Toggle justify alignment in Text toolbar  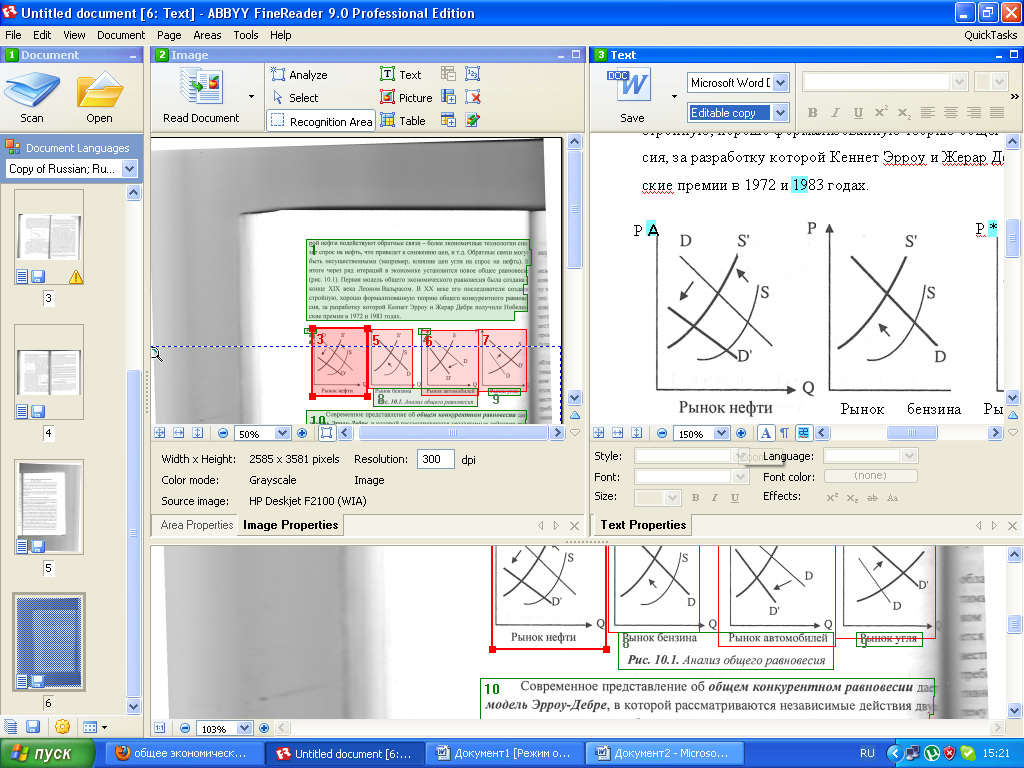pos(997,112)
